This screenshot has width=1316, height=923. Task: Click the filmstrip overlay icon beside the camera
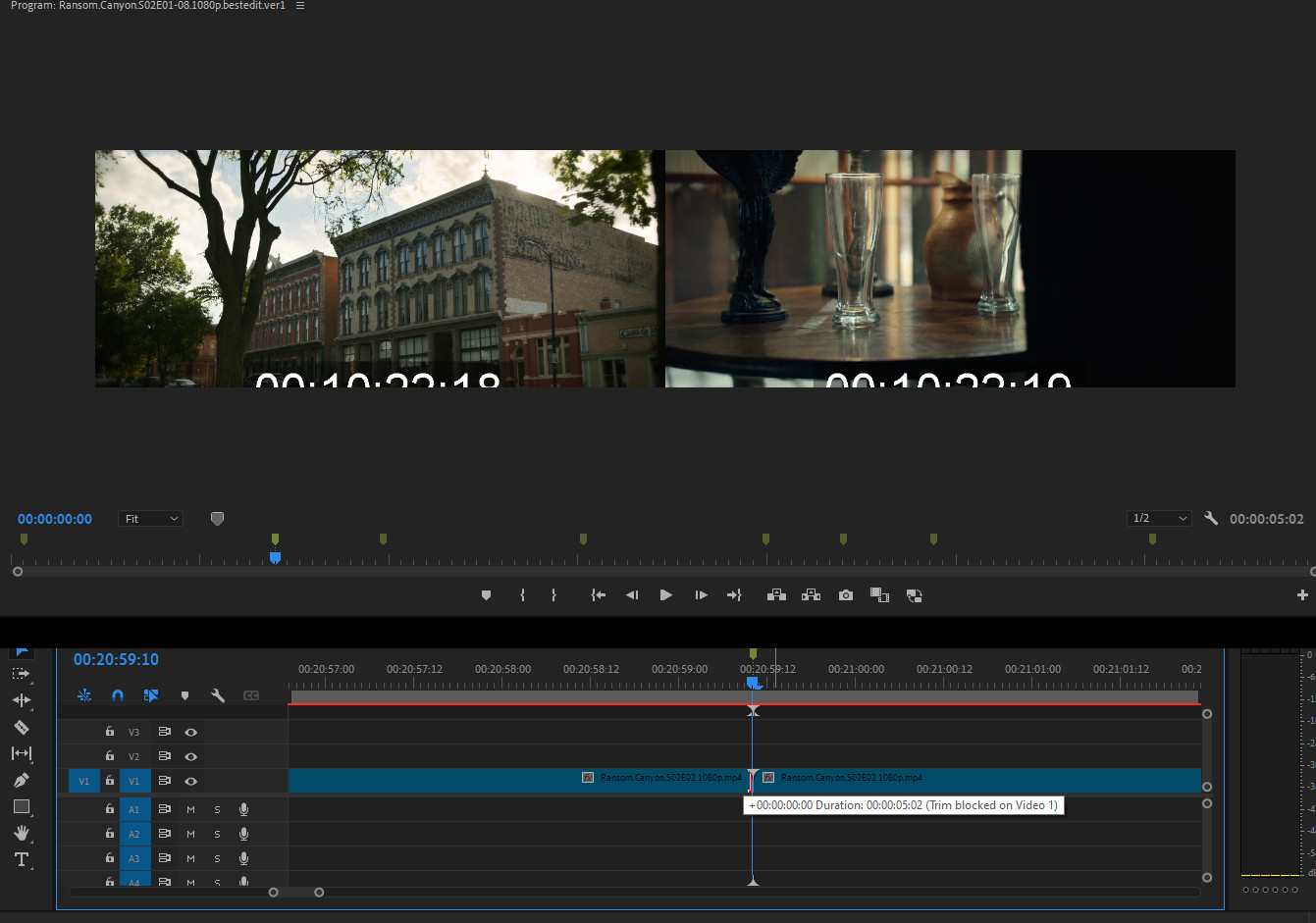(879, 595)
